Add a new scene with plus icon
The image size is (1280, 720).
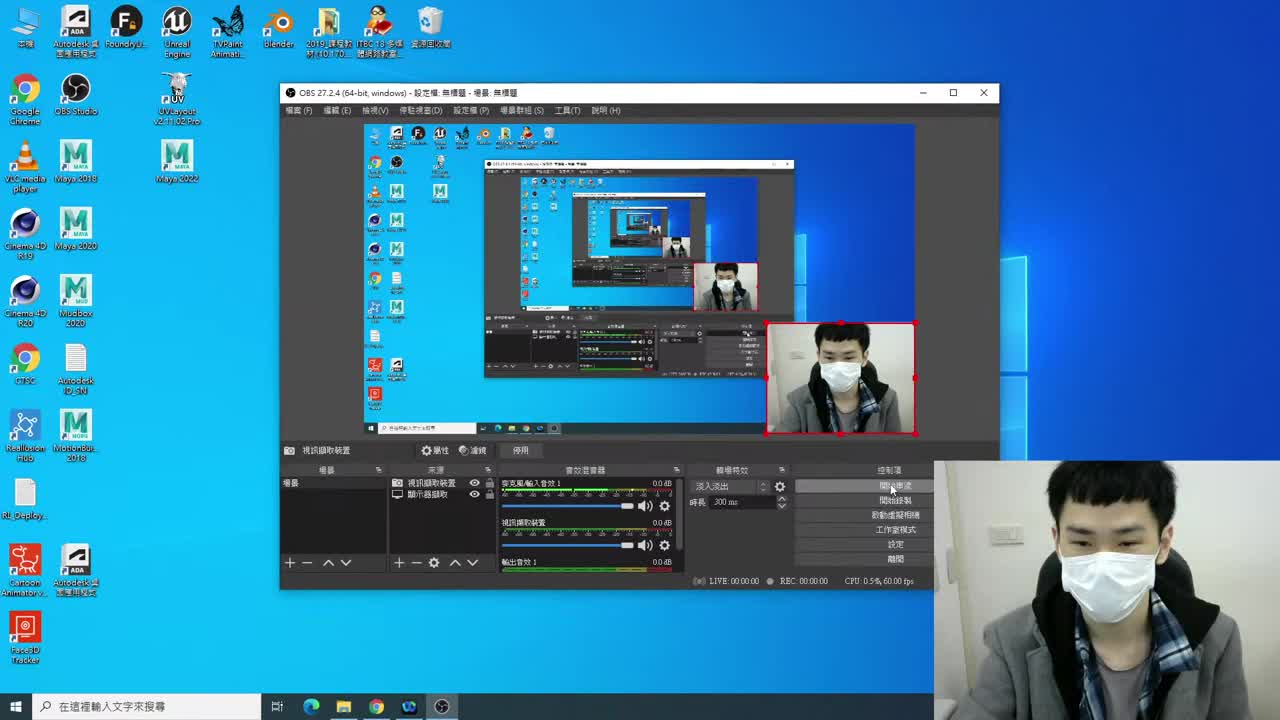click(290, 563)
